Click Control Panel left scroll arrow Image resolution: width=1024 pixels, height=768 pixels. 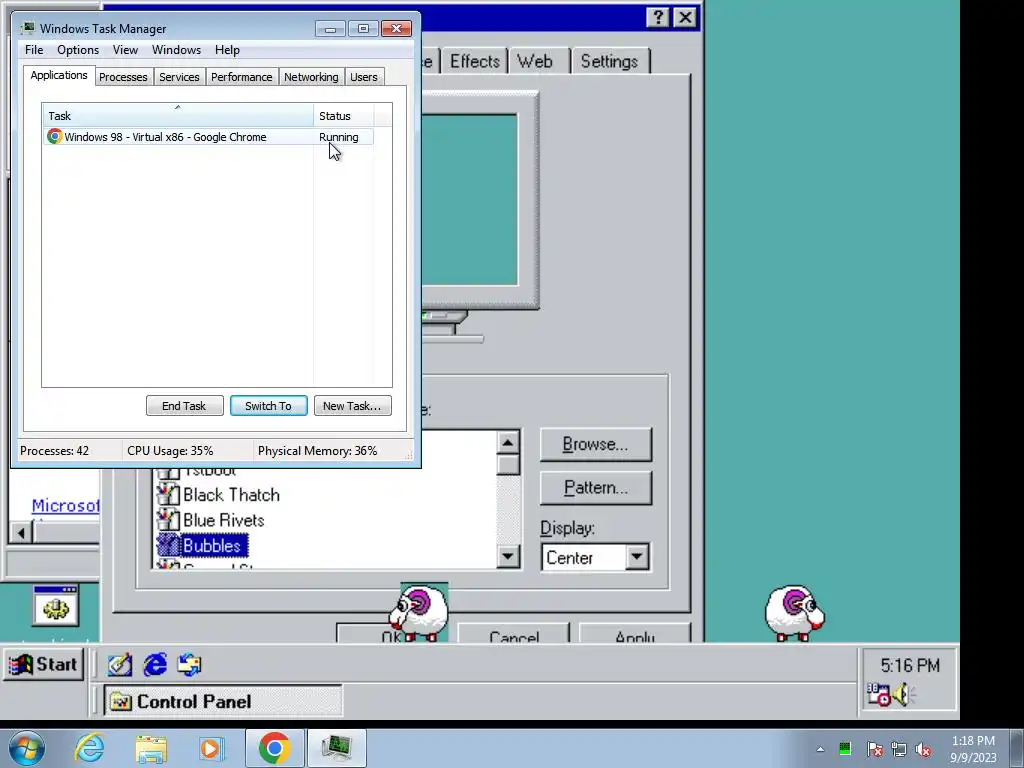click(21, 533)
